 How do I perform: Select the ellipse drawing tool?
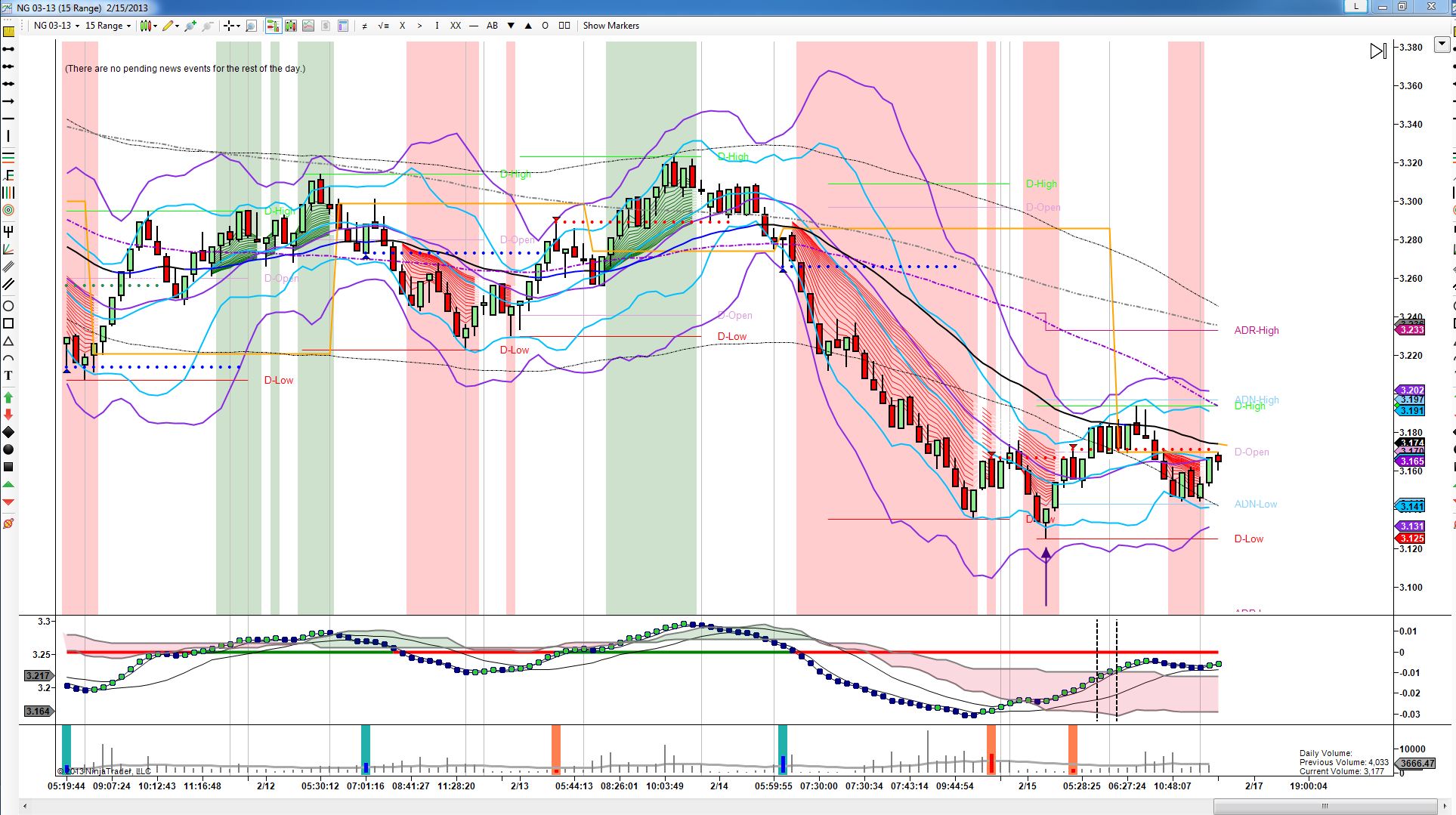pyautogui.click(x=8, y=306)
